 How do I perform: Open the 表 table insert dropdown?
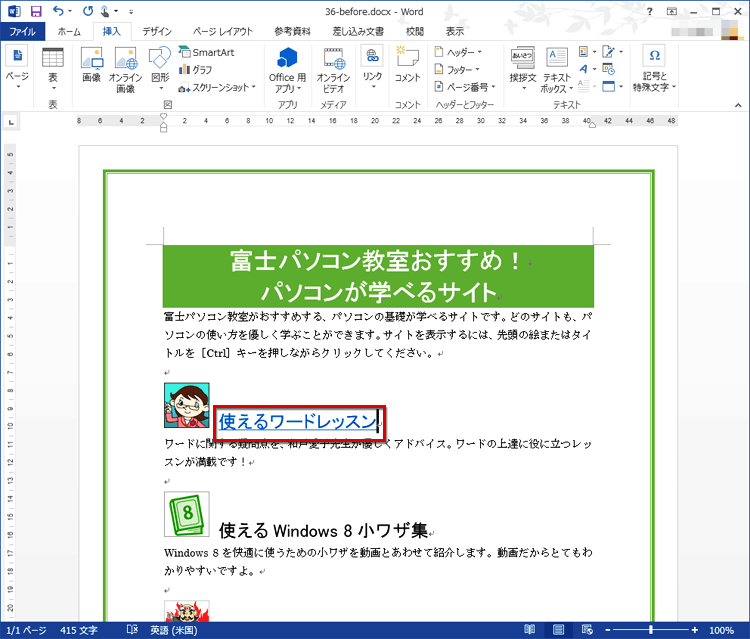pos(53,68)
